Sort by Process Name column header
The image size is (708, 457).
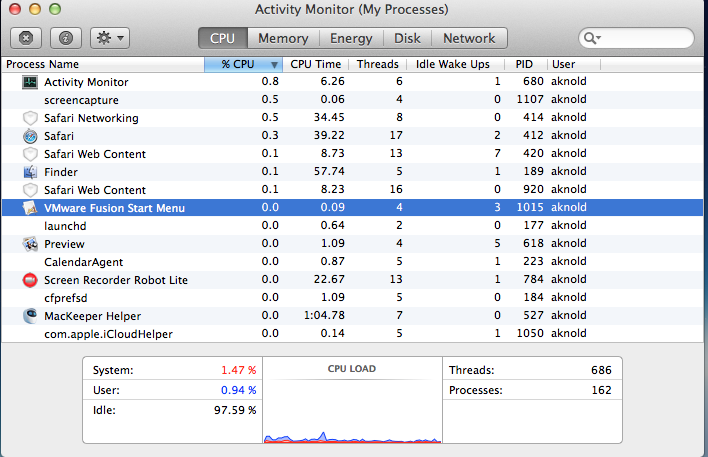tap(103, 64)
